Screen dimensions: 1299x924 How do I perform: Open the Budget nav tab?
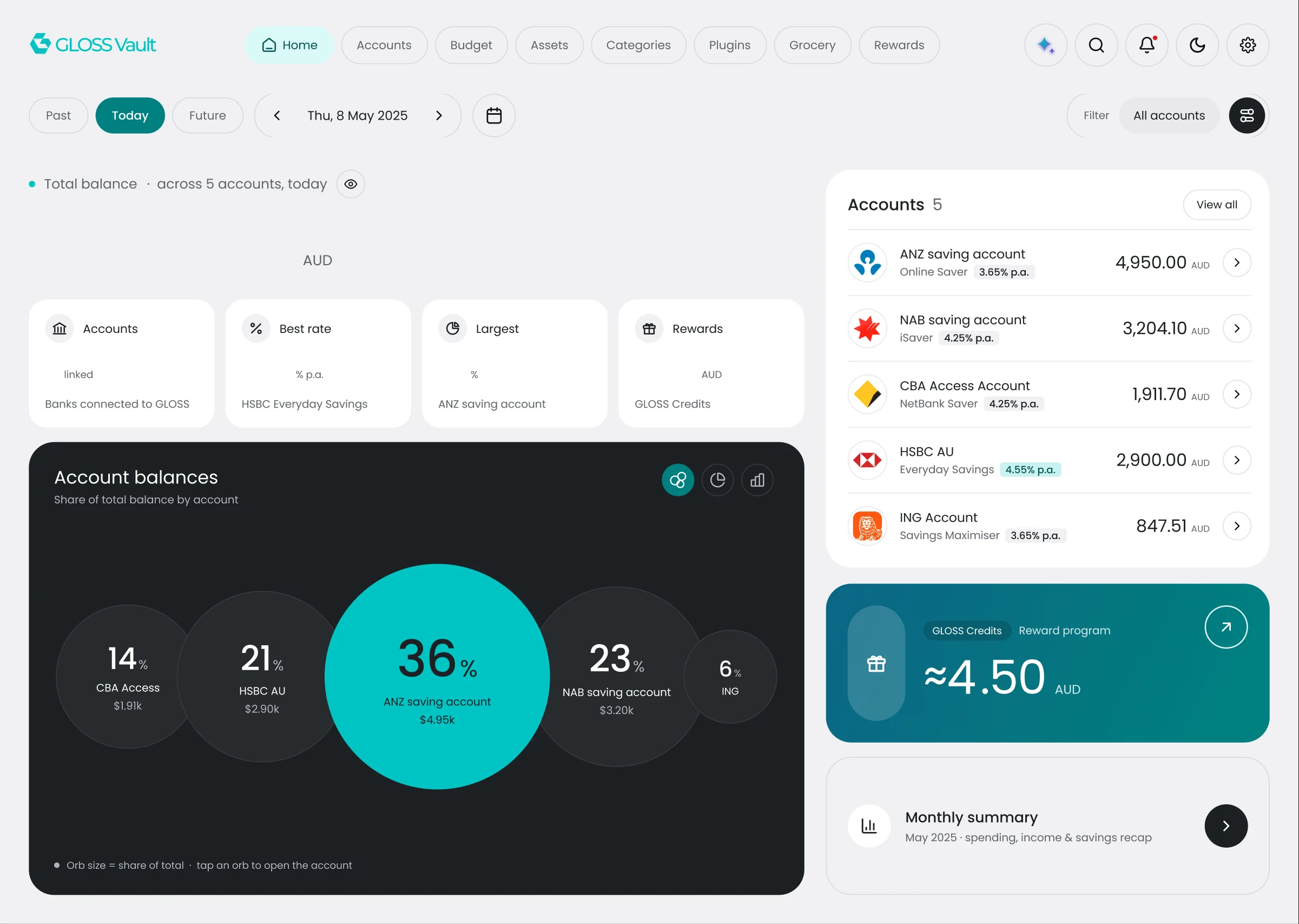[x=471, y=45]
